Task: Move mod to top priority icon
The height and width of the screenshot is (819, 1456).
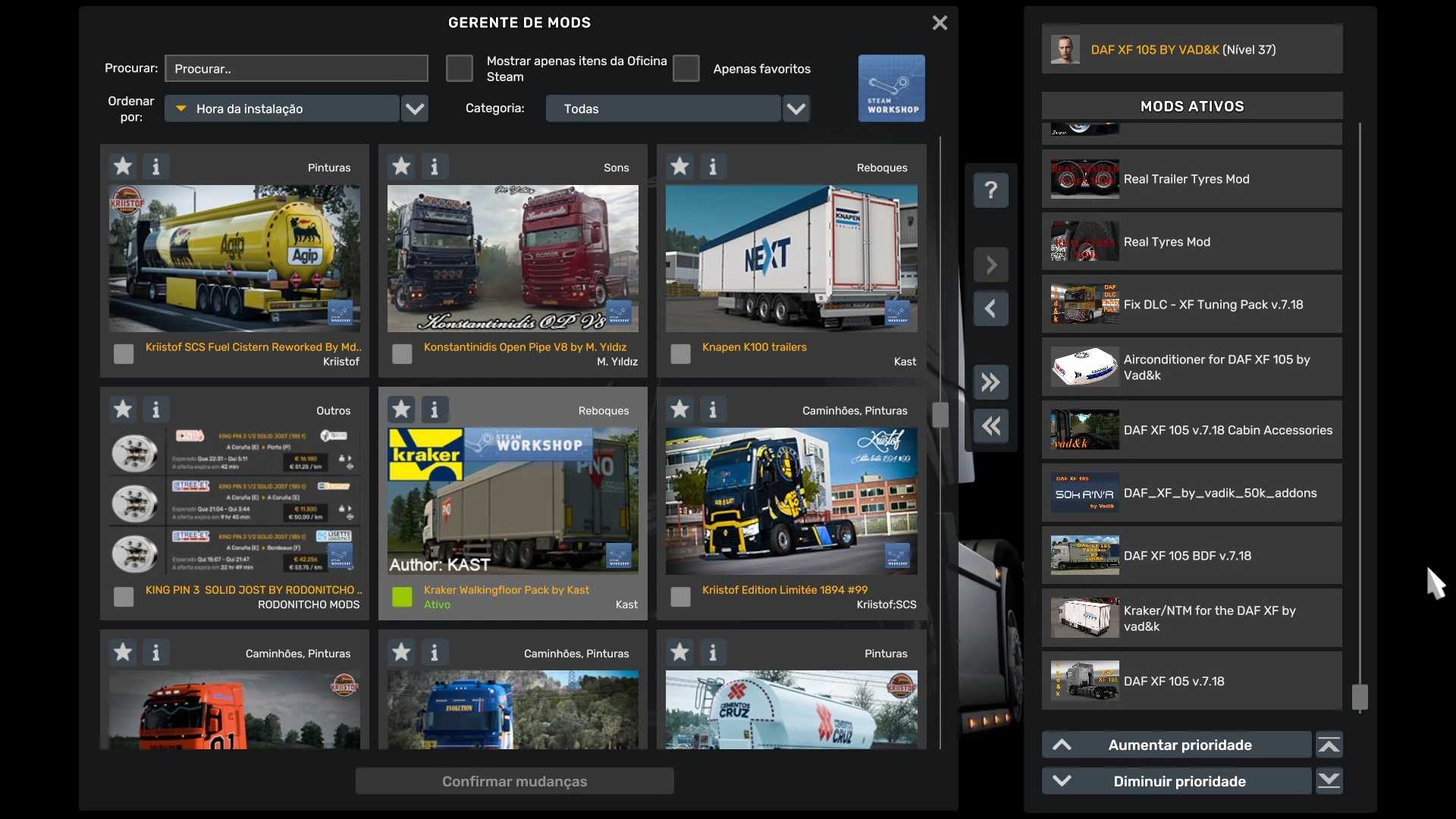Action: point(1329,745)
